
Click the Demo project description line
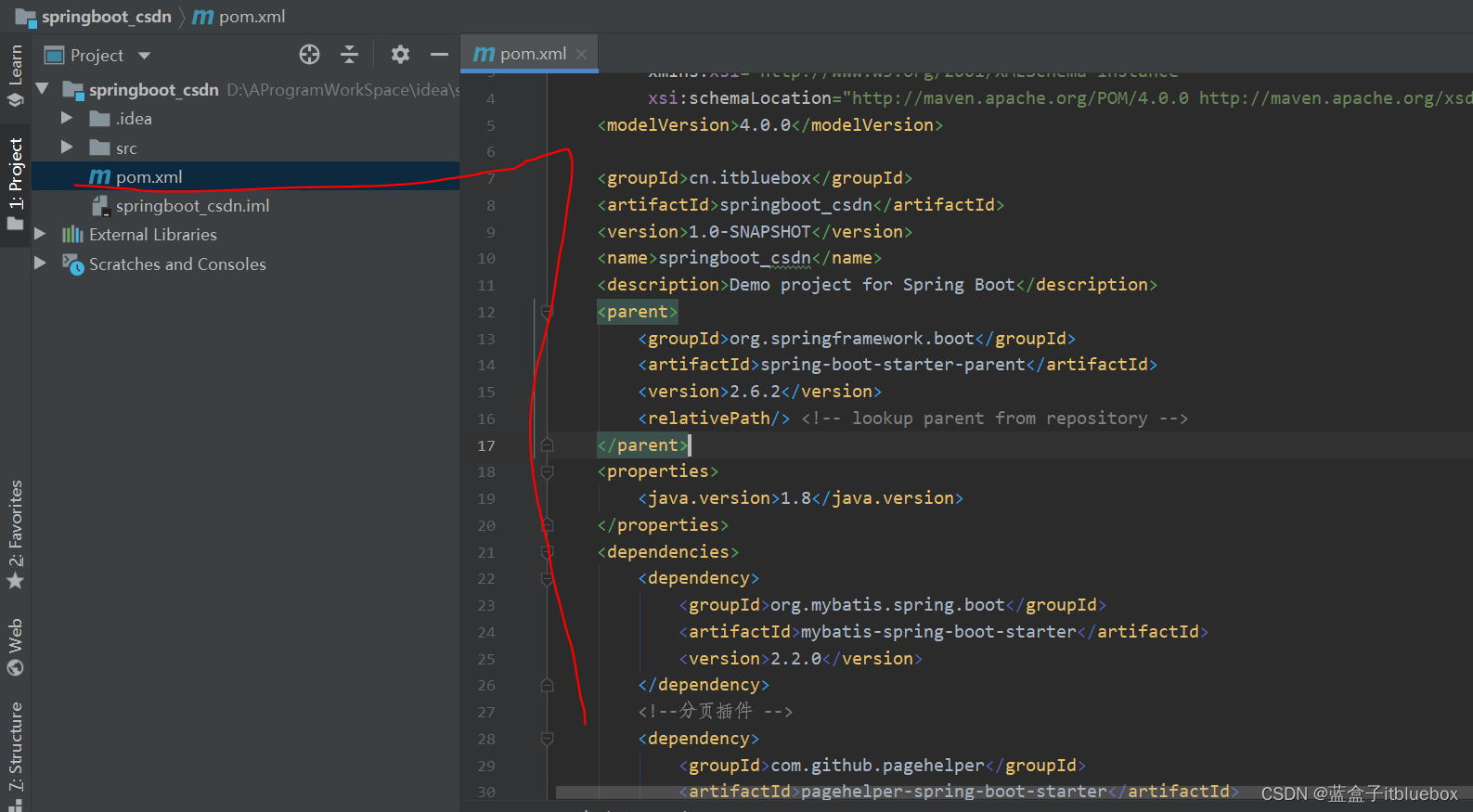point(877,285)
